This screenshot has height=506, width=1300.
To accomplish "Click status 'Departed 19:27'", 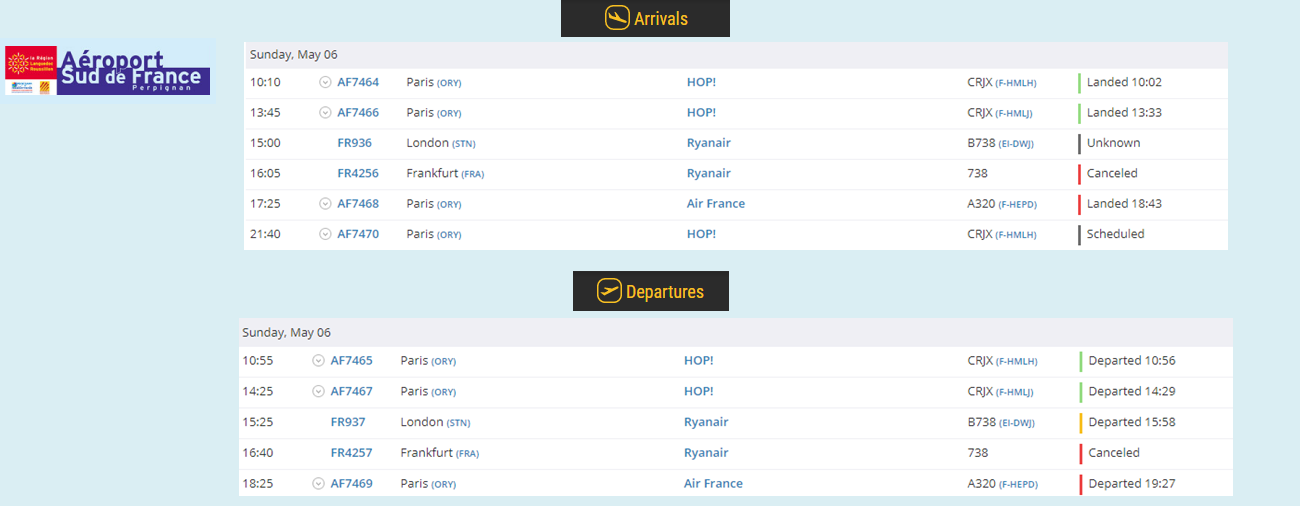I will pyautogui.click(x=1132, y=483).
